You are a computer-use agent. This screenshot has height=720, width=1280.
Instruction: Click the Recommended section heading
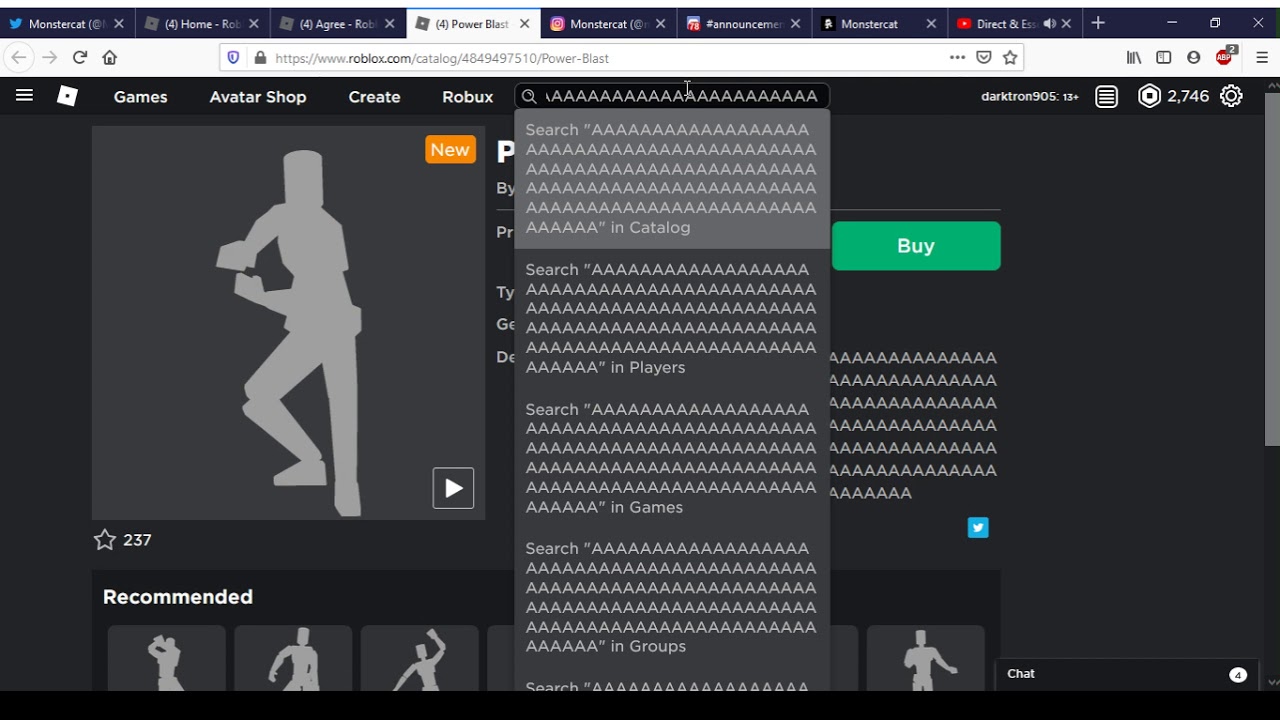tap(178, 597)
